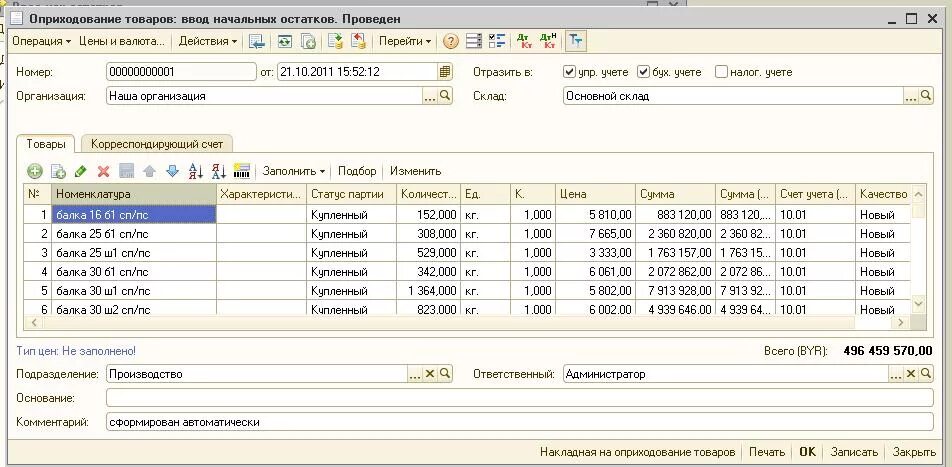The height and width of the screenshot is (467, 952).
Task: Move the row down with blue arrow
Action: tap(172, 171)
